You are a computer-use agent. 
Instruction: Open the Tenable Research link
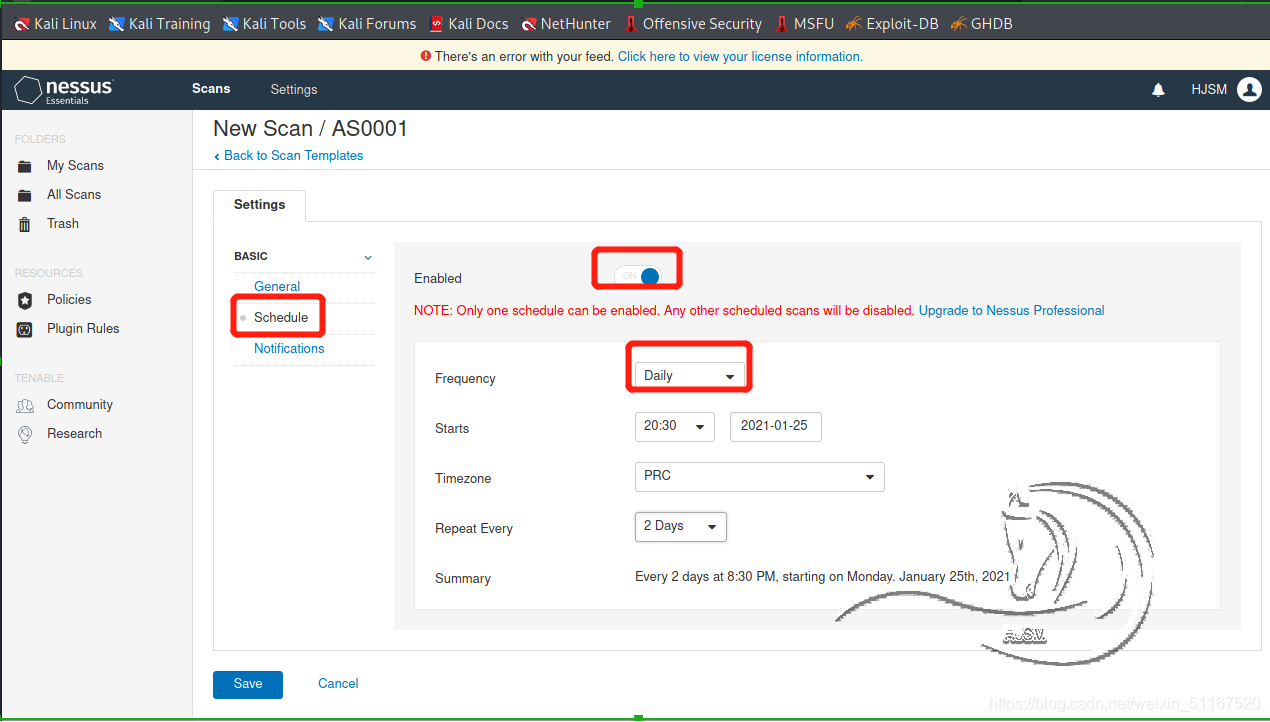click(x=75, y=434)
